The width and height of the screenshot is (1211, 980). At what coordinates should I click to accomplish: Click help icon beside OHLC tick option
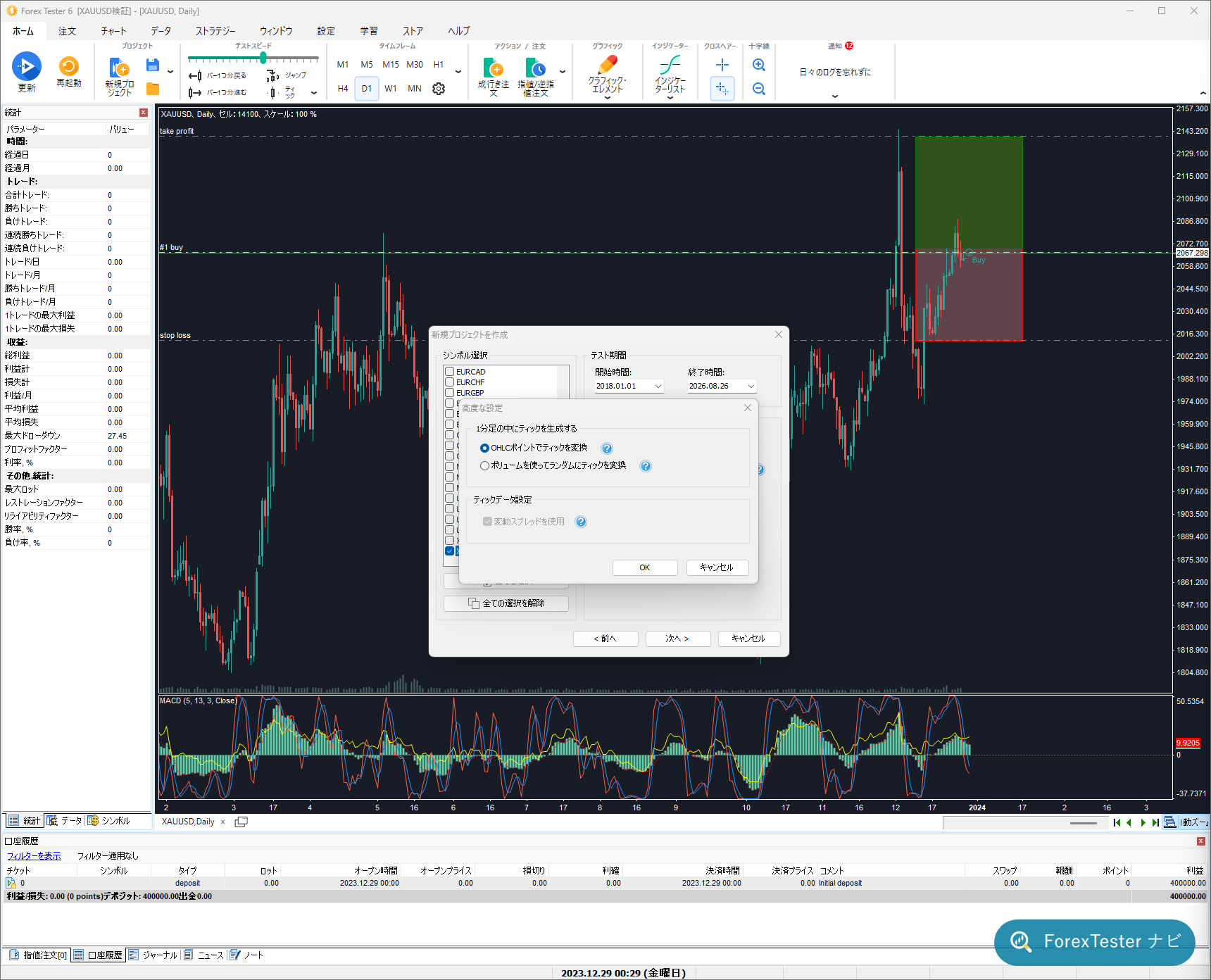point(607,448)
